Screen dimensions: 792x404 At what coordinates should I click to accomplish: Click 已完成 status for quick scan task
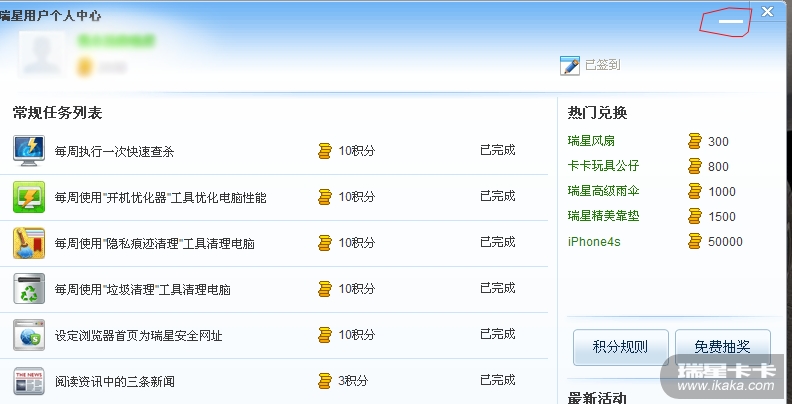coord(498,150)
